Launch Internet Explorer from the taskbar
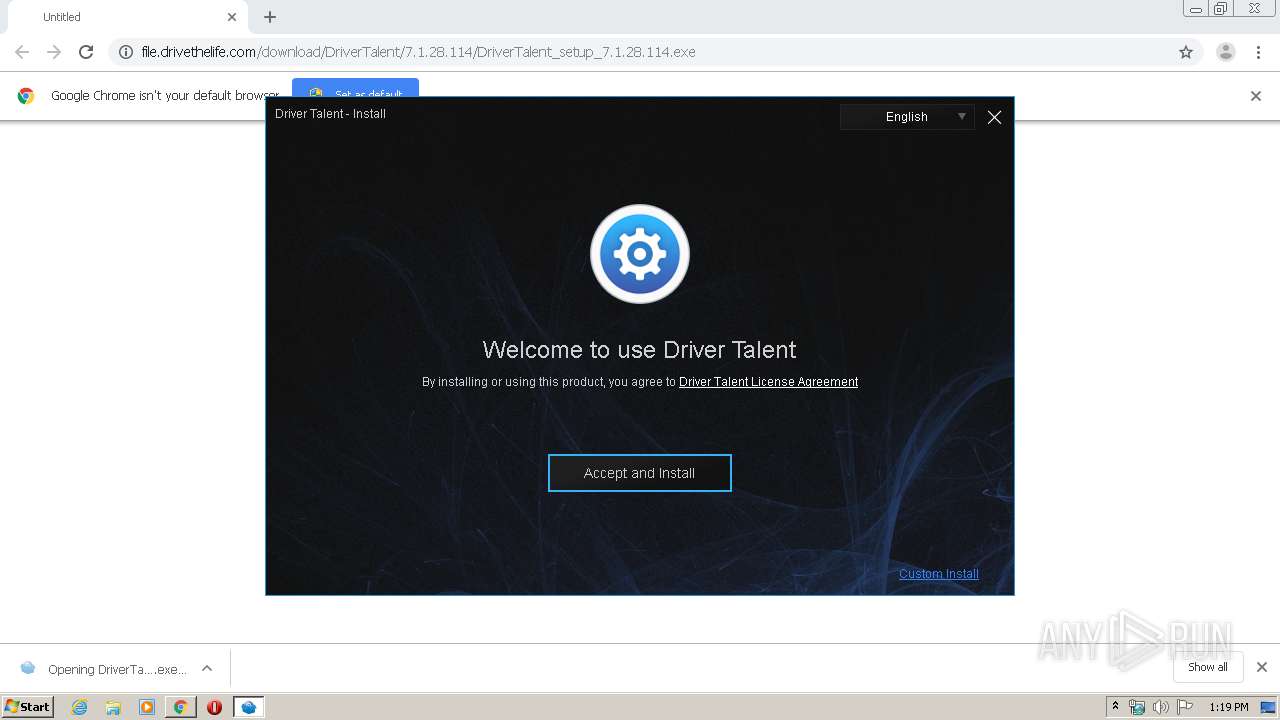Screen dimensions: 1280x720 click(x=80, y=707)
